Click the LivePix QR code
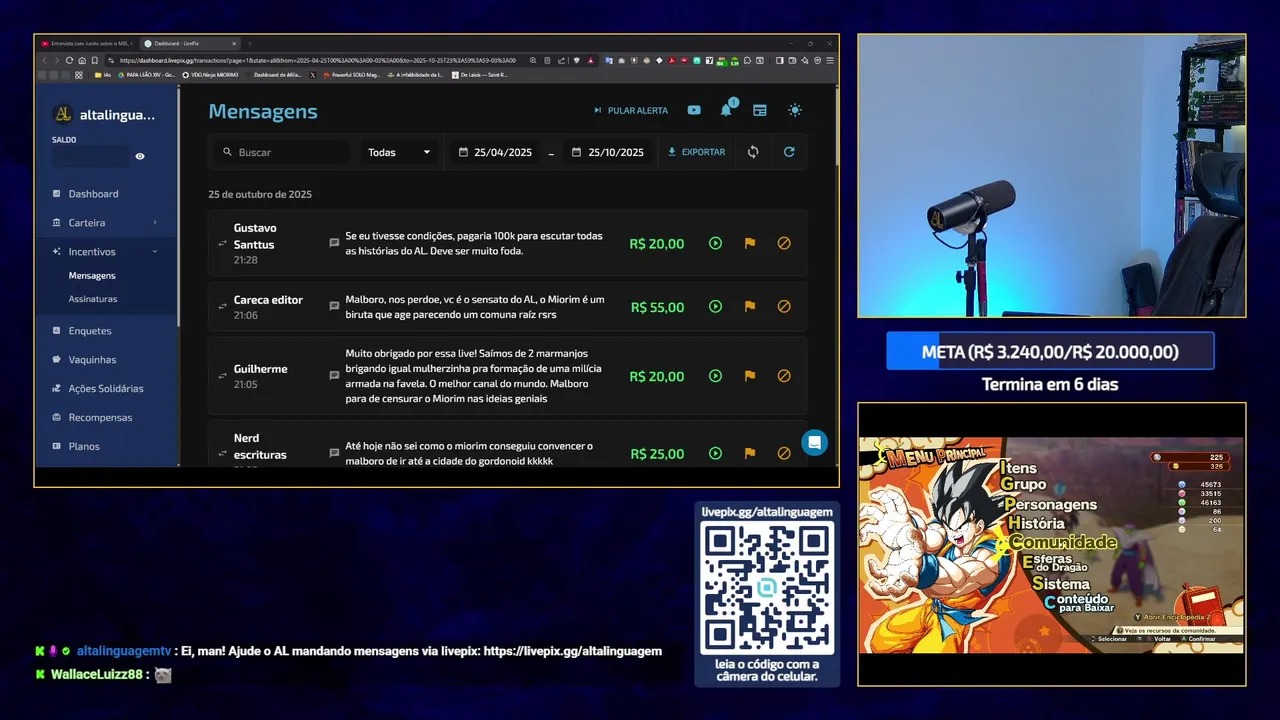The width and height of the screenshot is (1280, 720). pos(767,587)
